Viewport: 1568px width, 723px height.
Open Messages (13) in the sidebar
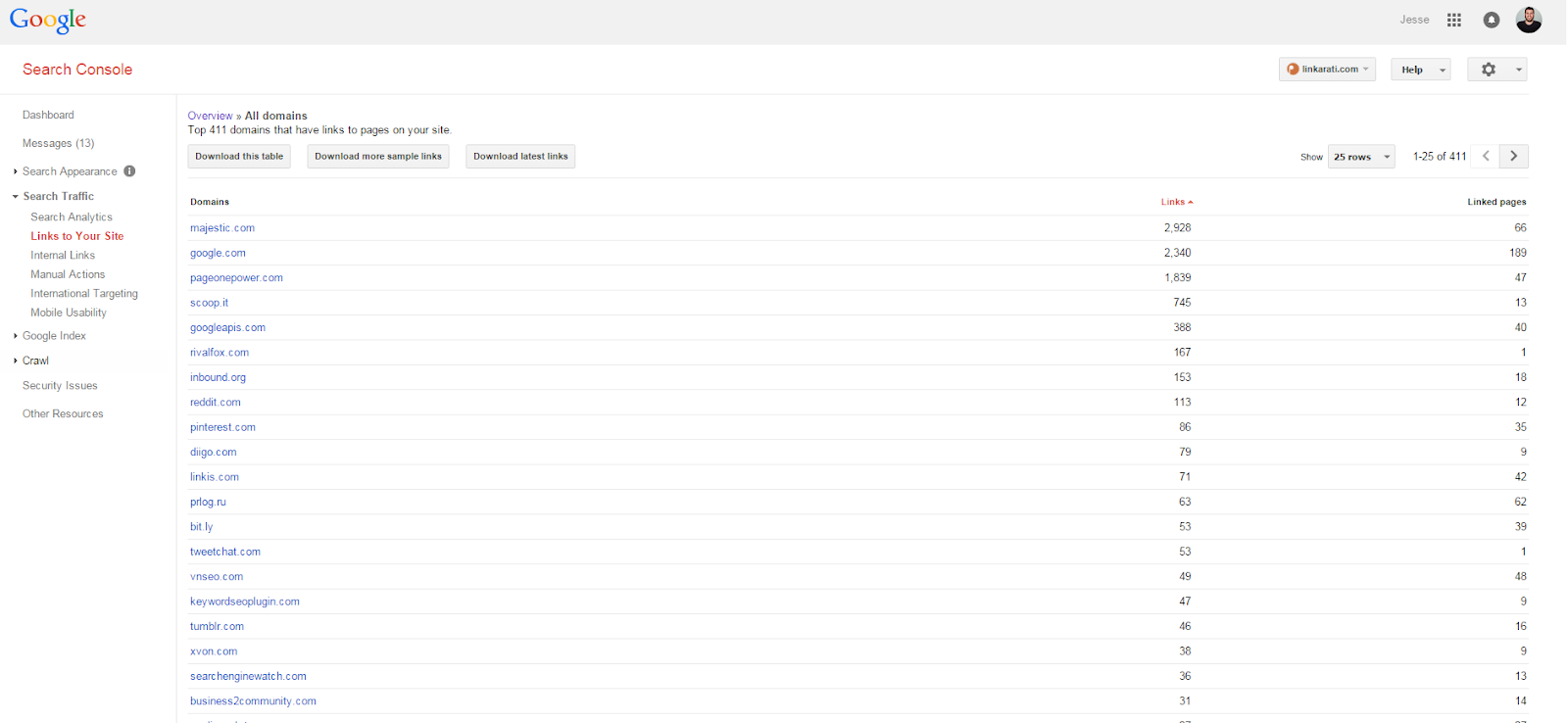pyautogui.click(x=59, y=143)
